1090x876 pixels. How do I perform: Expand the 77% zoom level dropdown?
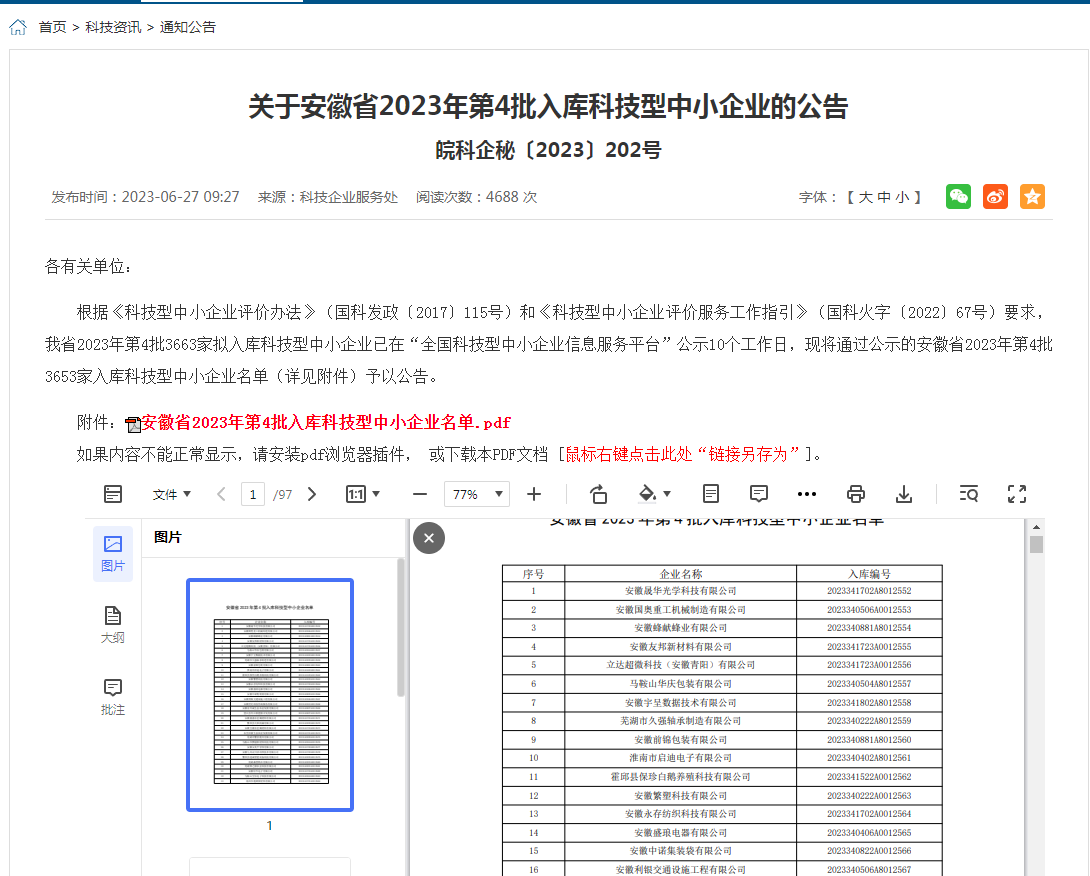[x=476, y=494]
